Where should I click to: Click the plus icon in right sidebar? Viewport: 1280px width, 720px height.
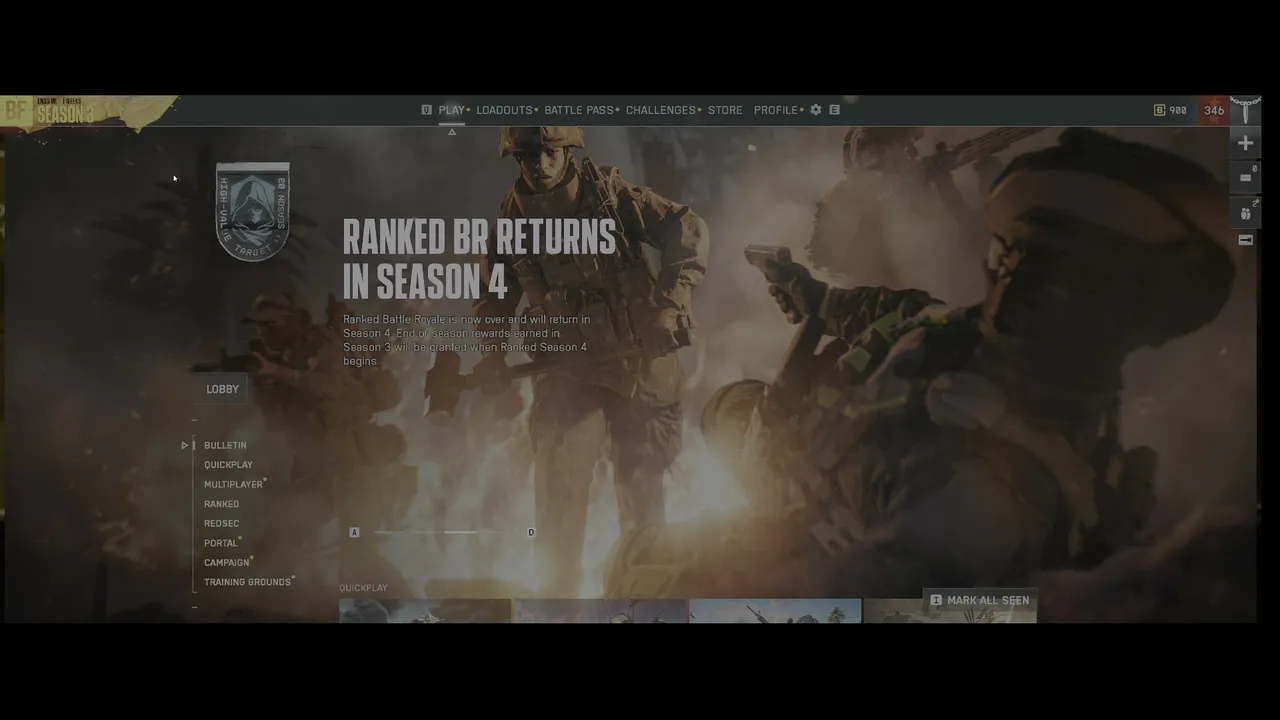[x=1245, y=143]
